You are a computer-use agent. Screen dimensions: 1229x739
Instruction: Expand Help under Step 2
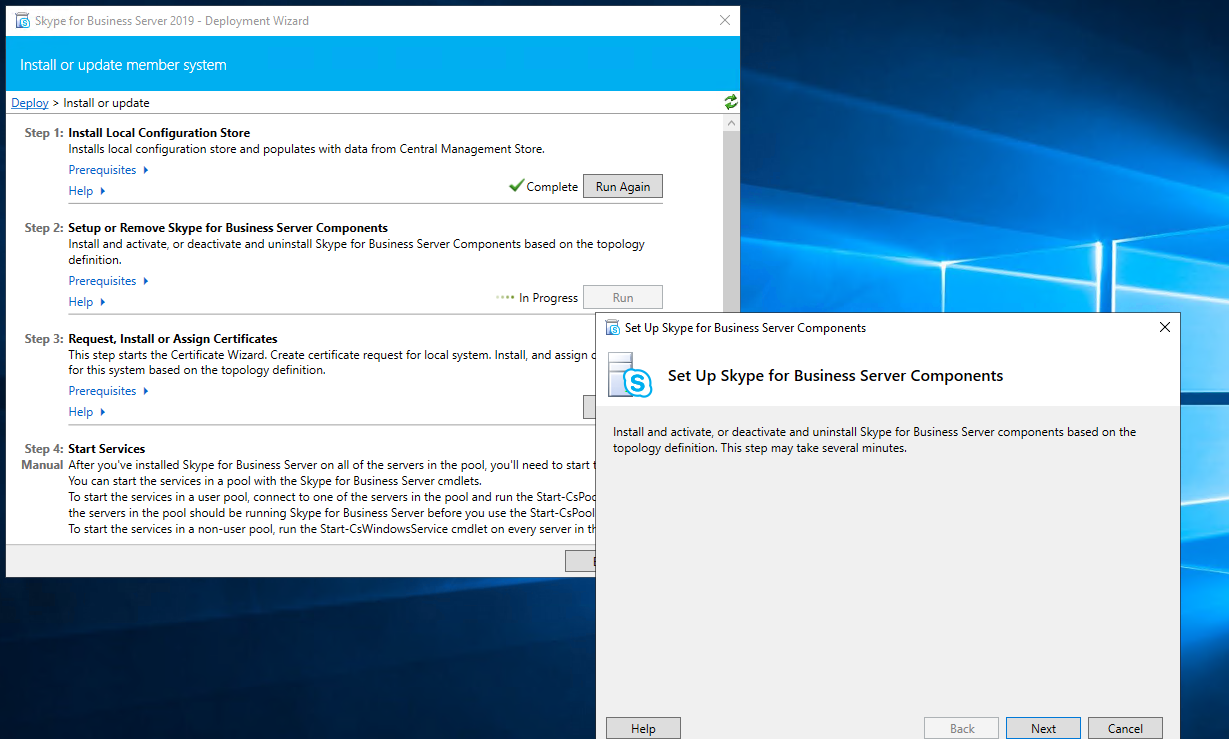pos(86,302)
